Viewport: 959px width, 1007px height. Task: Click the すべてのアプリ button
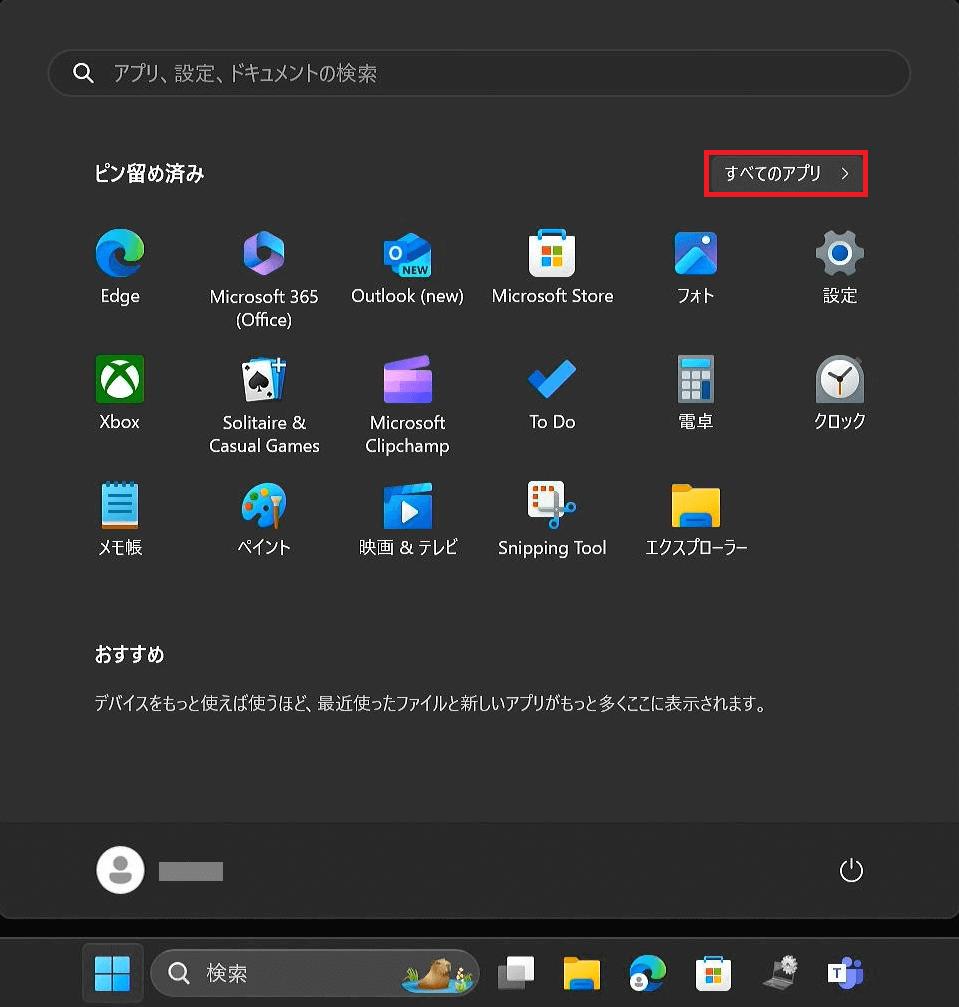[x=786, y=173]
